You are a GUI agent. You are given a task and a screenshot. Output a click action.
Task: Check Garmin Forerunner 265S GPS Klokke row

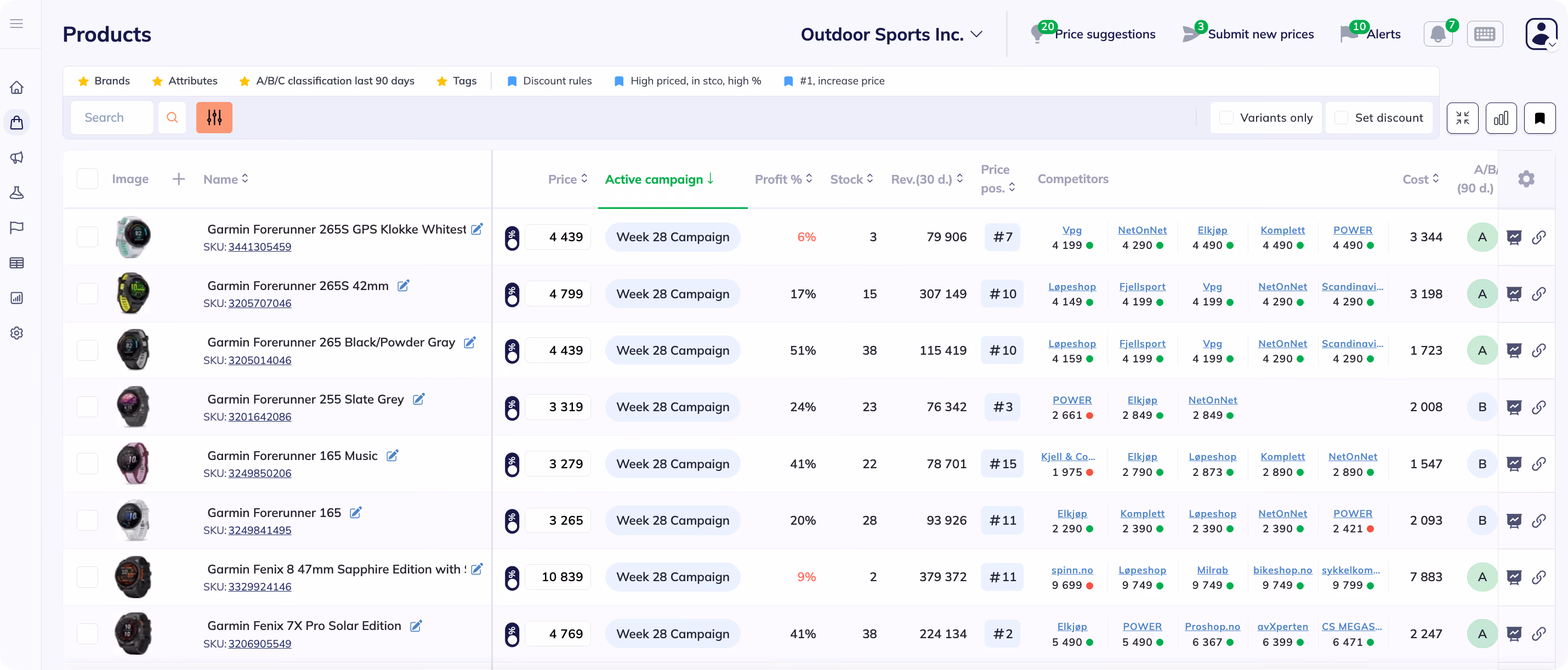pos(87,237)
